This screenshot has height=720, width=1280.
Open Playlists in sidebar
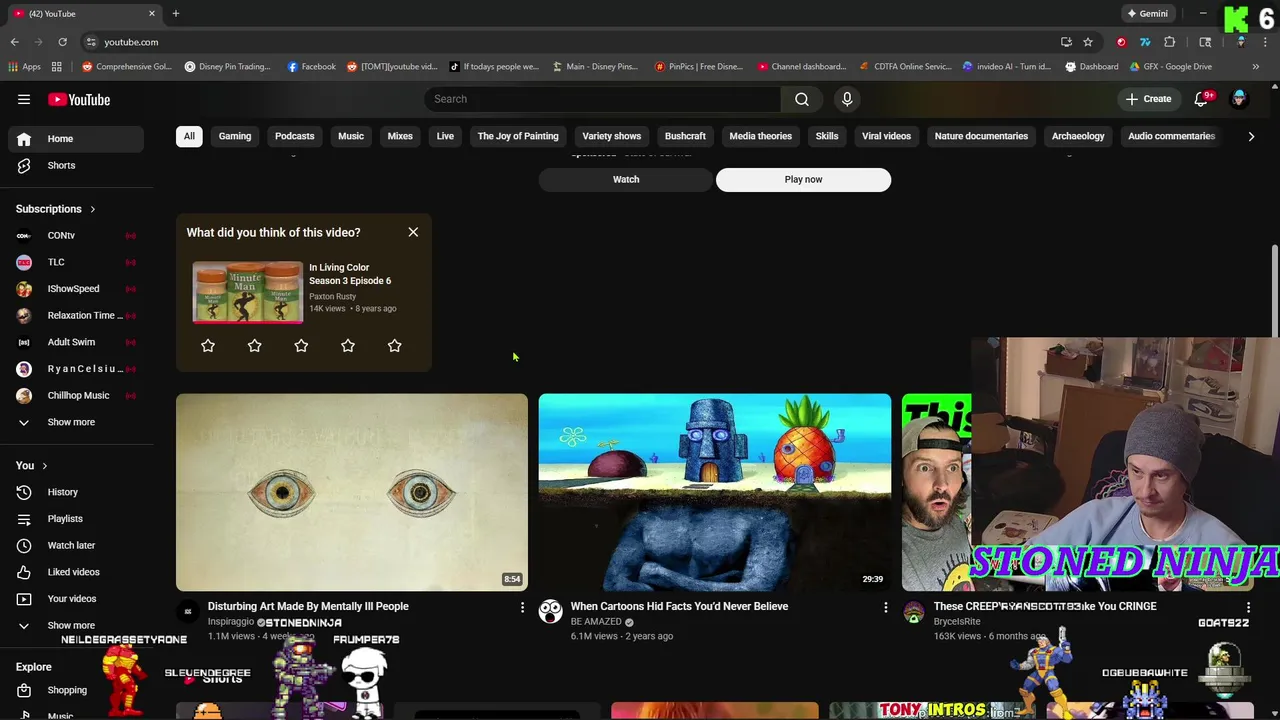coord(77,519)
